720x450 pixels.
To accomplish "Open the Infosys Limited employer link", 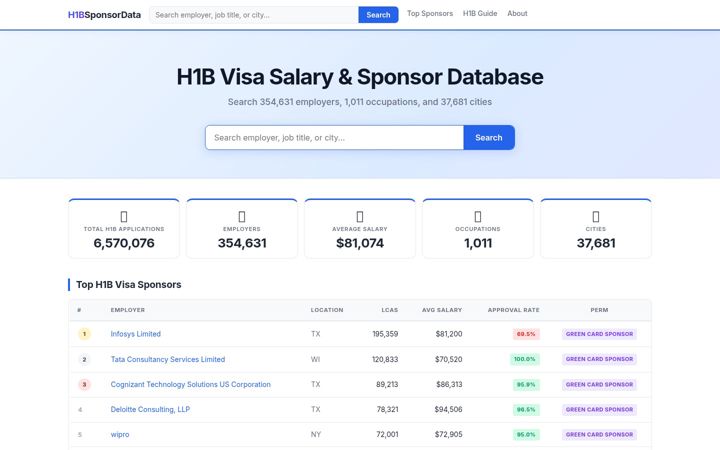I will [135, 334].
